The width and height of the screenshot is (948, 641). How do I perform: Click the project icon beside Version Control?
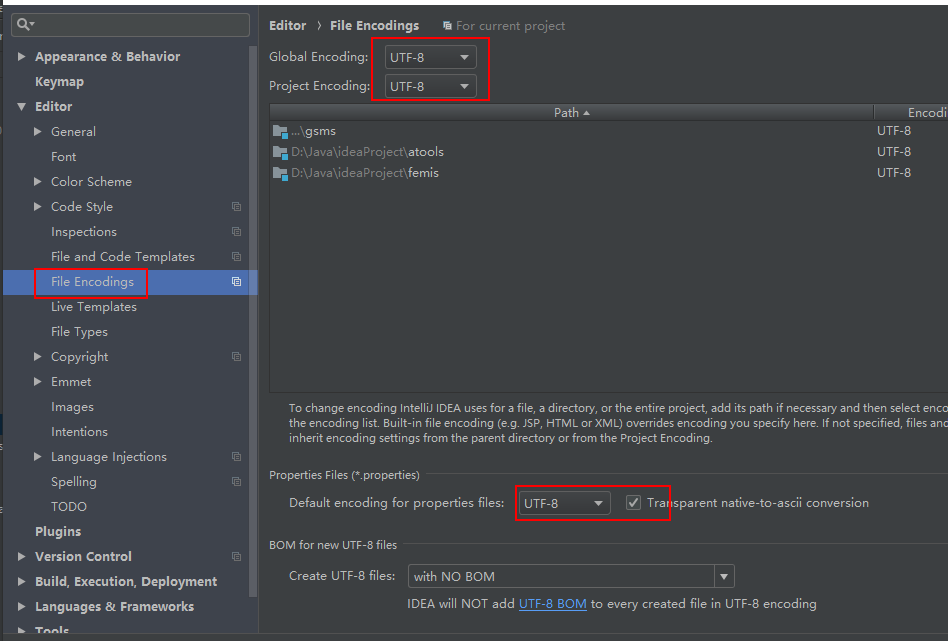click(x=236, y=557)
